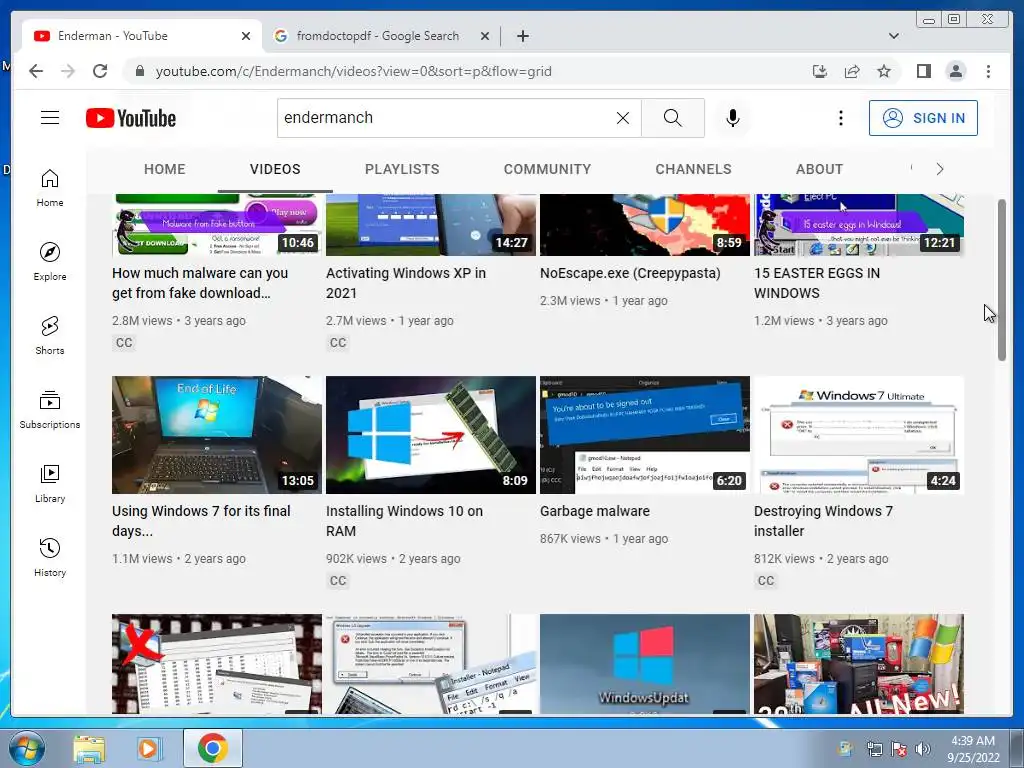Go to Home in the sidebar
This screenshot has height=768, width=1024.
click(50, 188)
